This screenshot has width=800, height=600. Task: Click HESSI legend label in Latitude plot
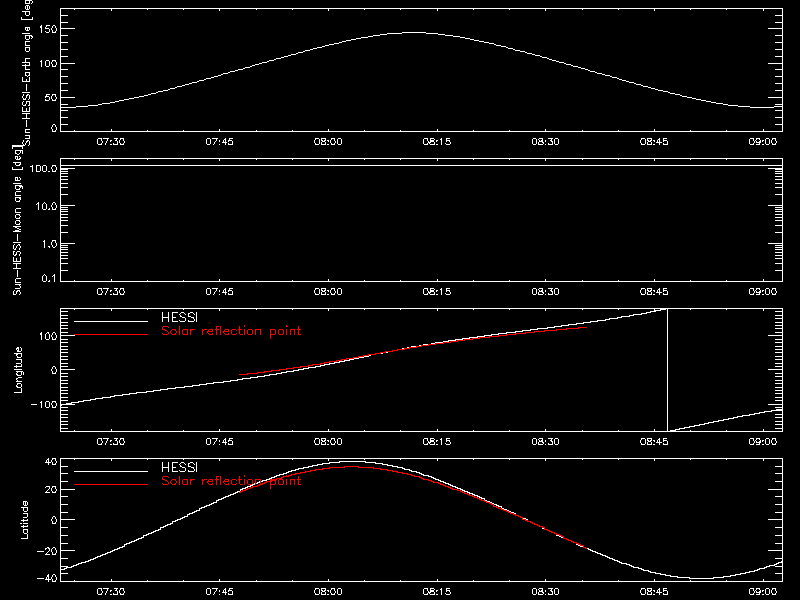pyautogui.click(x=179, y=467)
